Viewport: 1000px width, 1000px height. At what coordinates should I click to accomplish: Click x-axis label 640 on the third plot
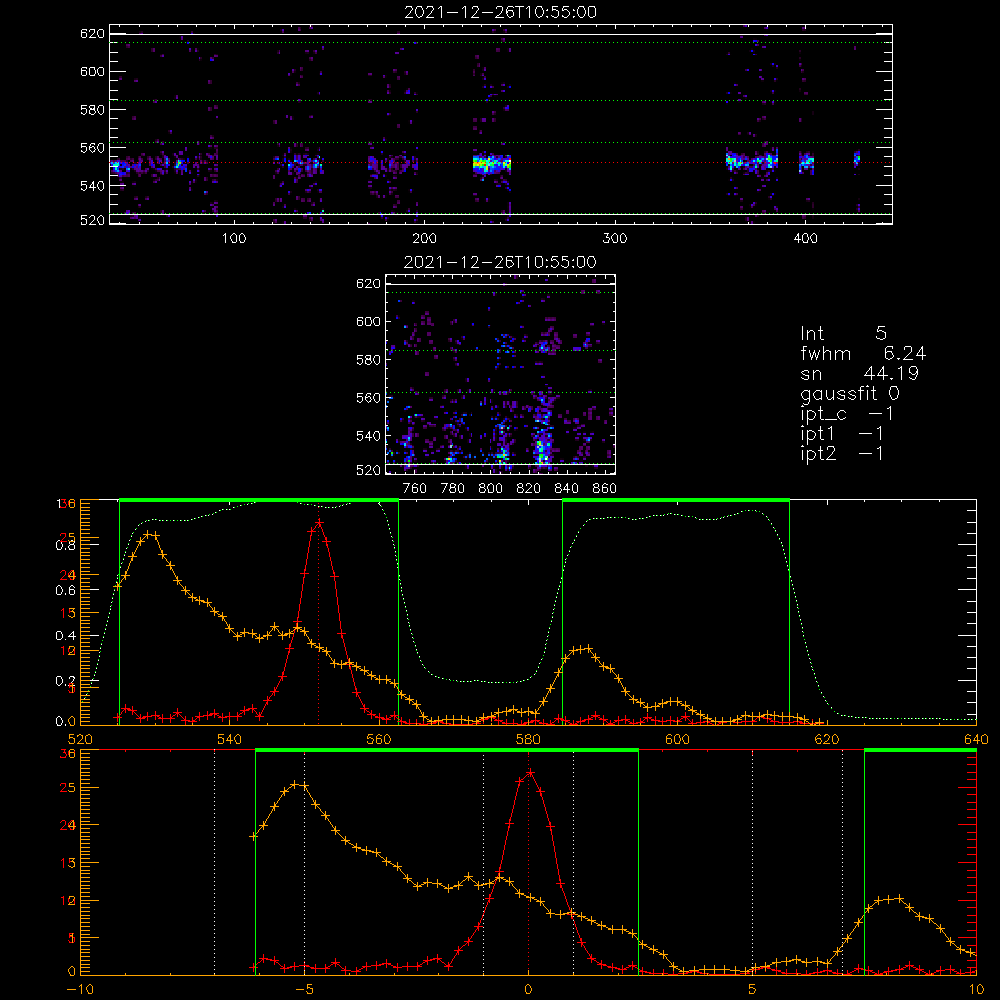pyautogui.click(x=976, y=740)
